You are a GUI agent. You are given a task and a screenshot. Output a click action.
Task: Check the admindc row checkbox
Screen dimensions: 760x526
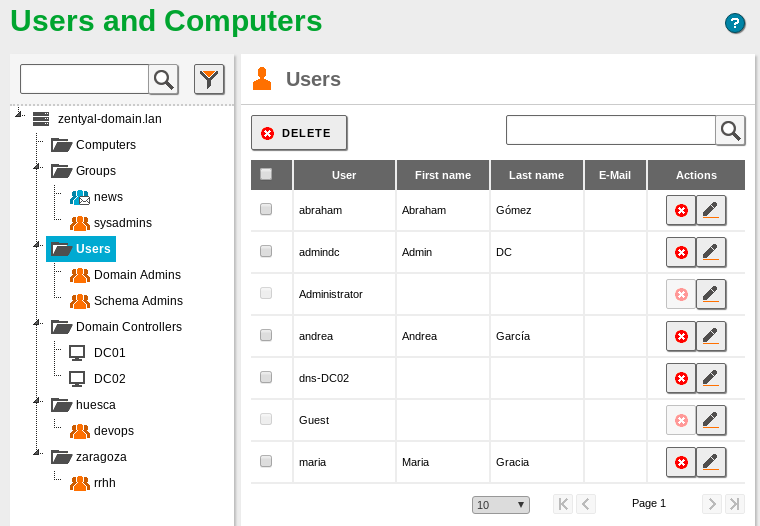point(266,251)
